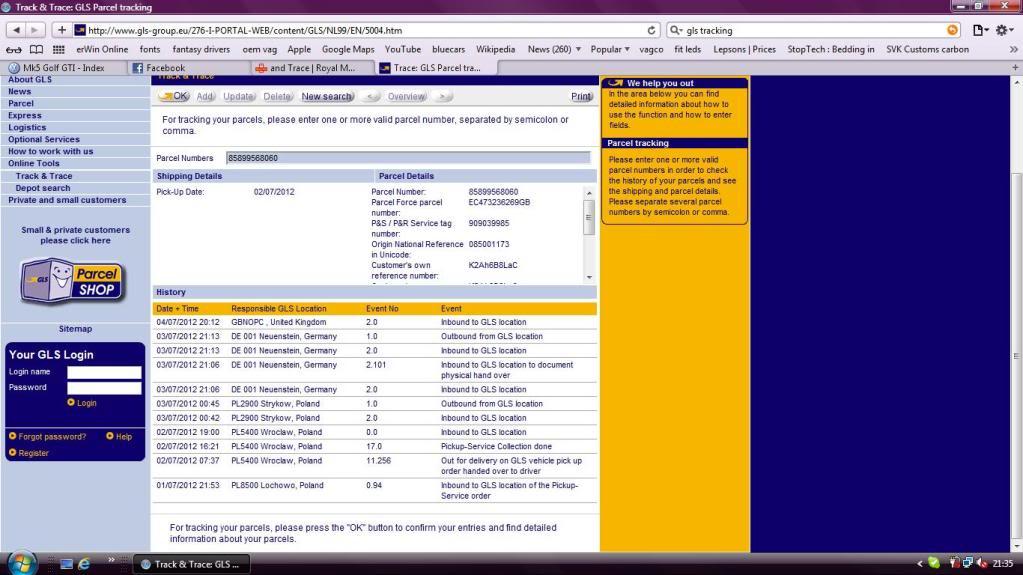Open Top Sites grid icon
Viewport: 1023px width, 575px height.
tap(59, 50)
